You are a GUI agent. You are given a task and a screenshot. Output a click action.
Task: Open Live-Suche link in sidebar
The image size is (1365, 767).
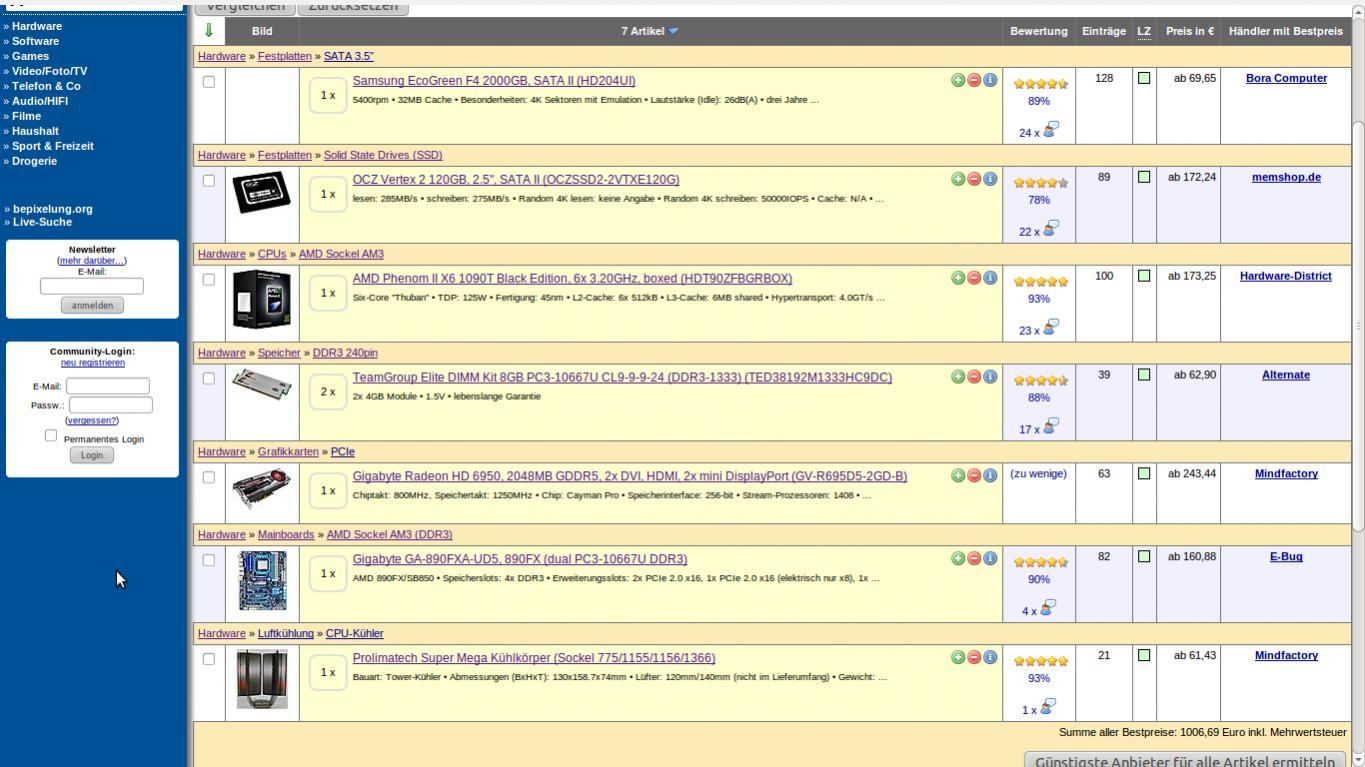[x=43, y=222]
